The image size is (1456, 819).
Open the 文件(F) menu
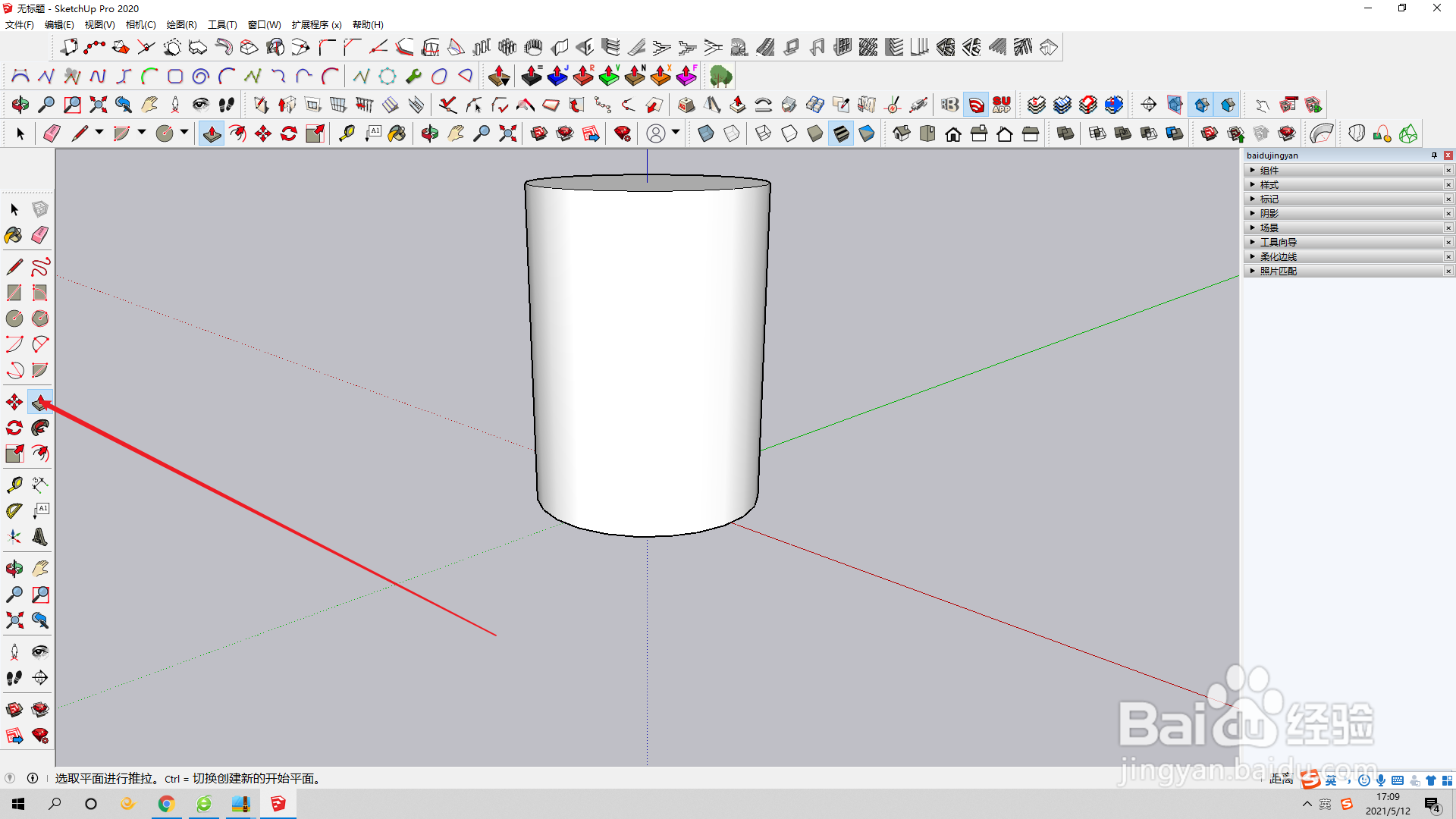point(20,25)
